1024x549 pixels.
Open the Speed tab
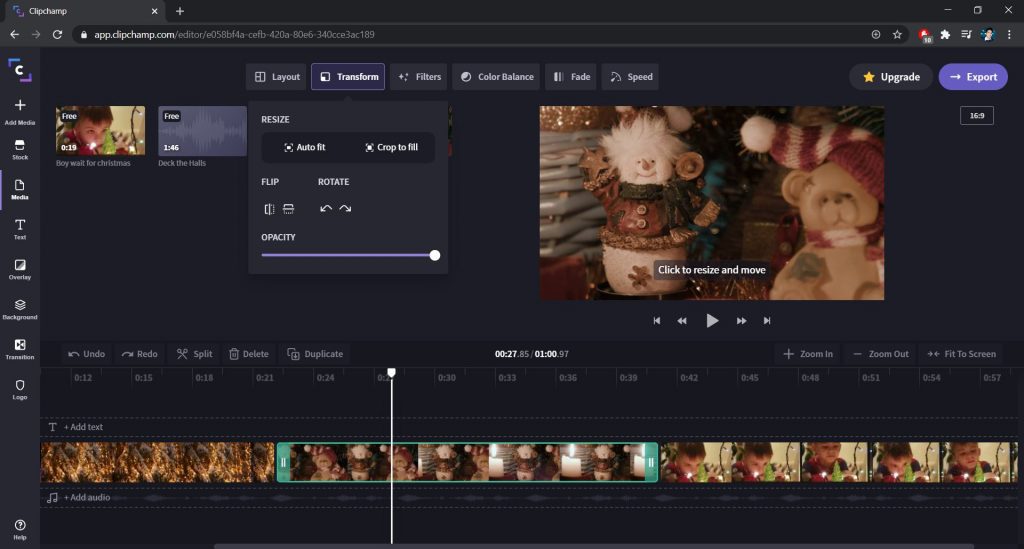coord(631,77)
